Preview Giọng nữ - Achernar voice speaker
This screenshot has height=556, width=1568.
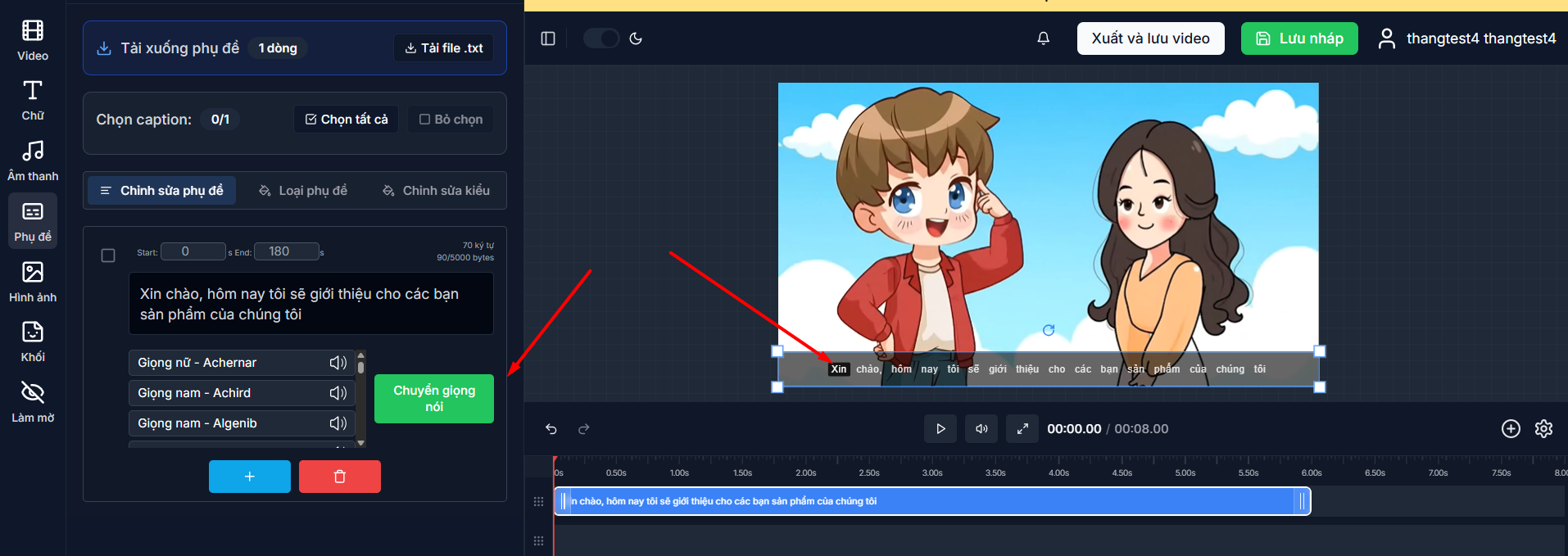(338, 363)
